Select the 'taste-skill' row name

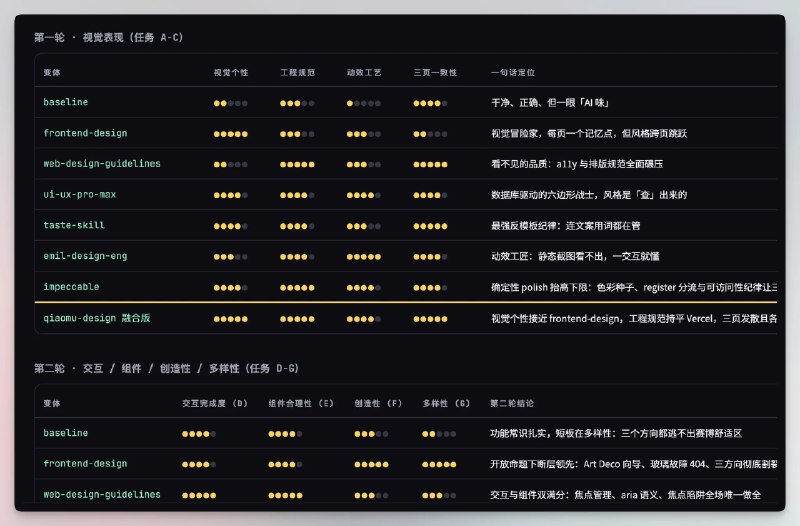point(74,225)
